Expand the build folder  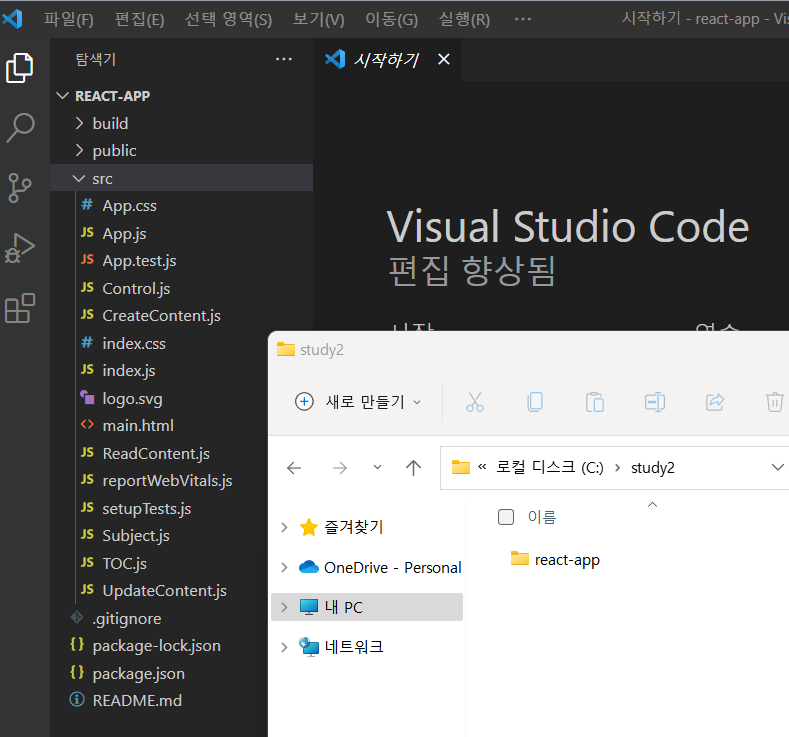[79, 123]
